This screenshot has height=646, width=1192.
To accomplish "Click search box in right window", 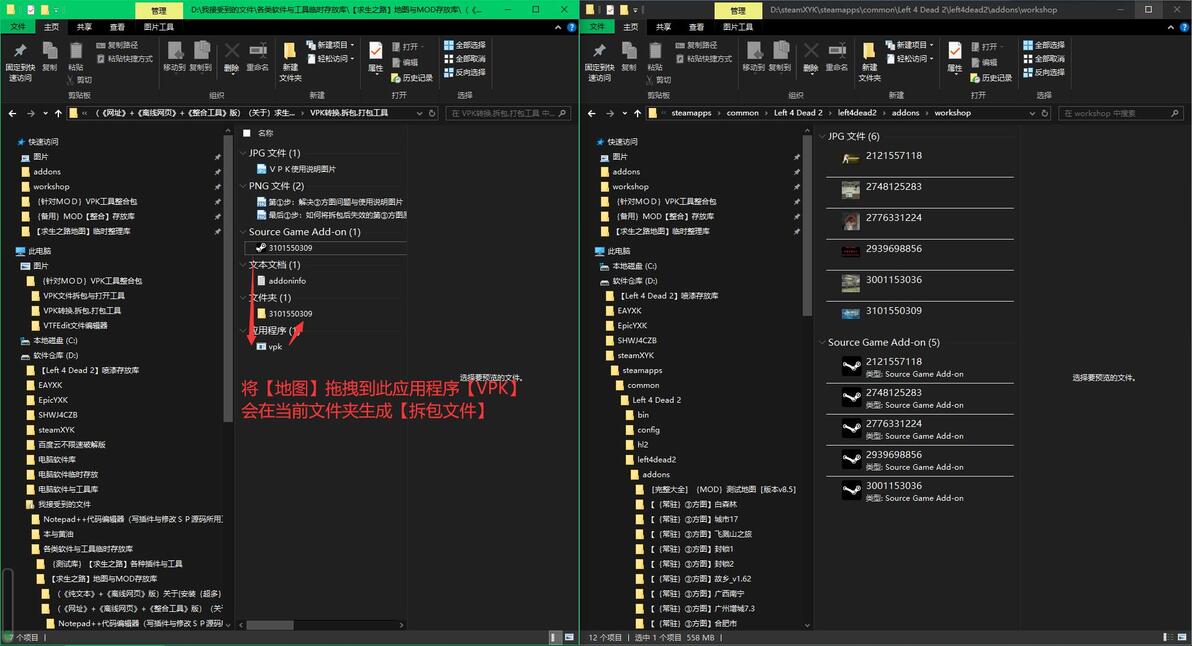I will 1121,113.
